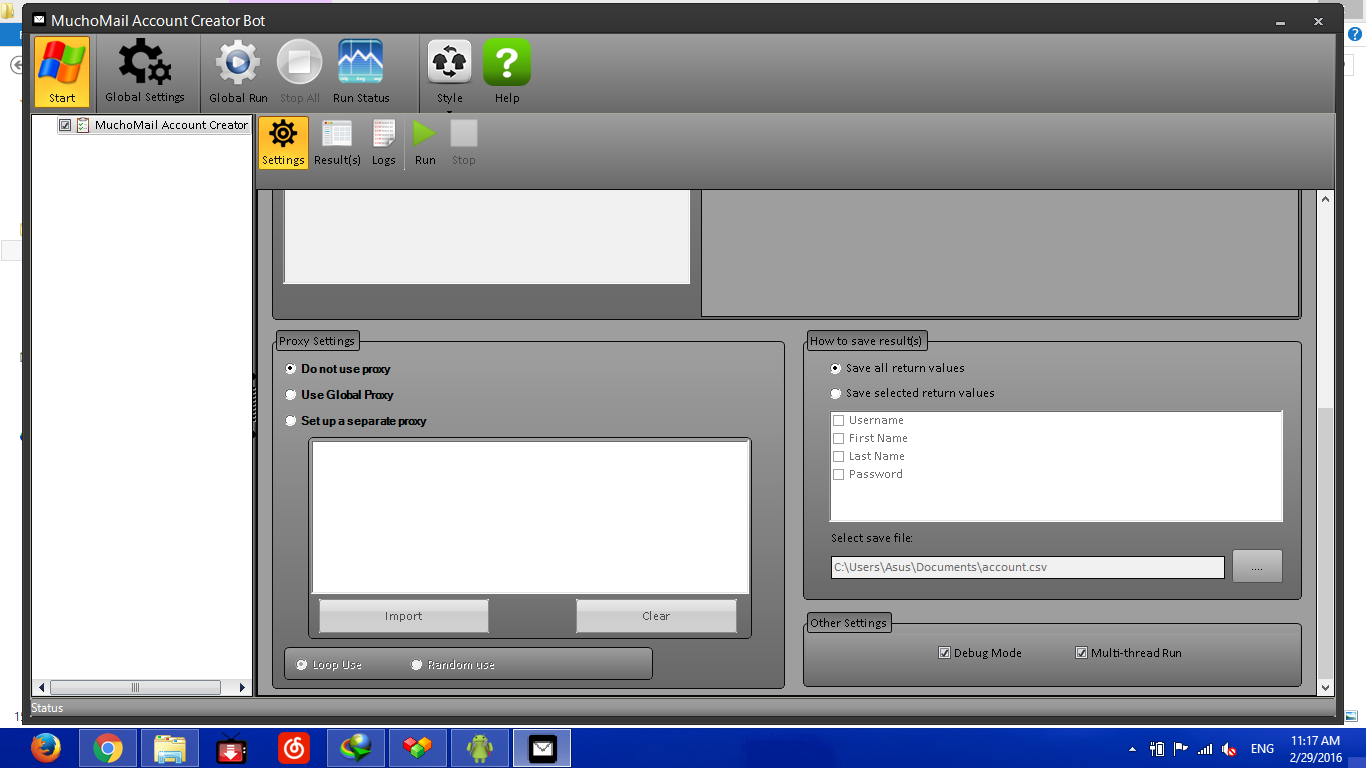Open Google Chrome from the taskbar
Viewport: 1366px width, 768px height.
coord(108,748)
